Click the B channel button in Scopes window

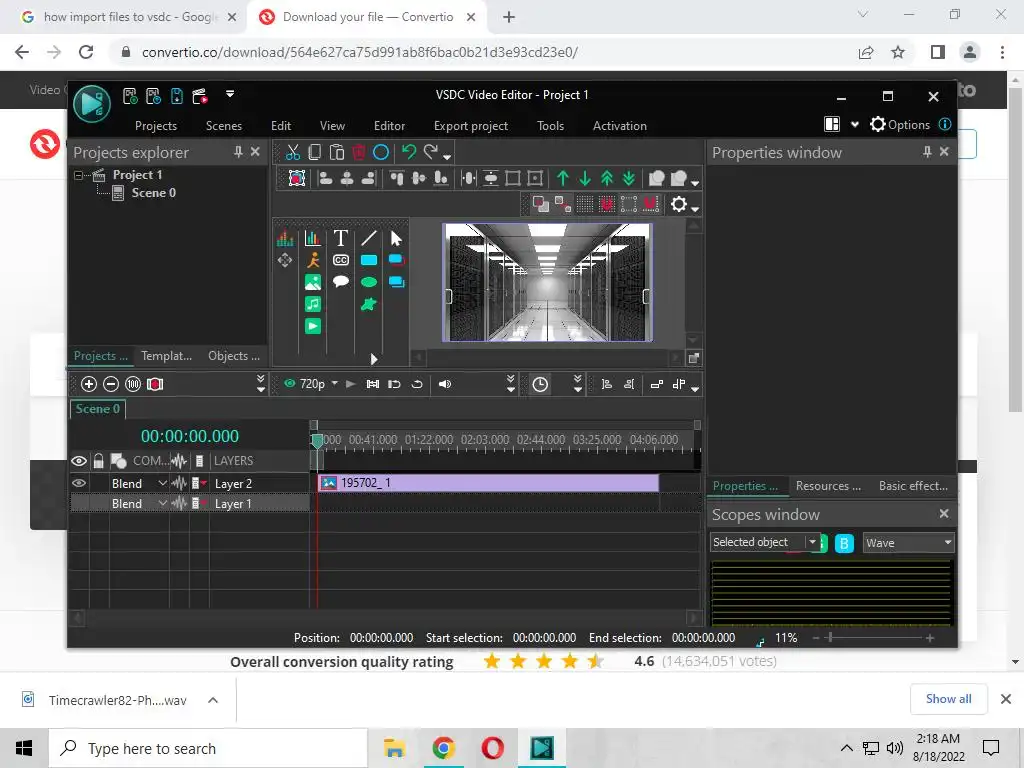tap(844, 543)
